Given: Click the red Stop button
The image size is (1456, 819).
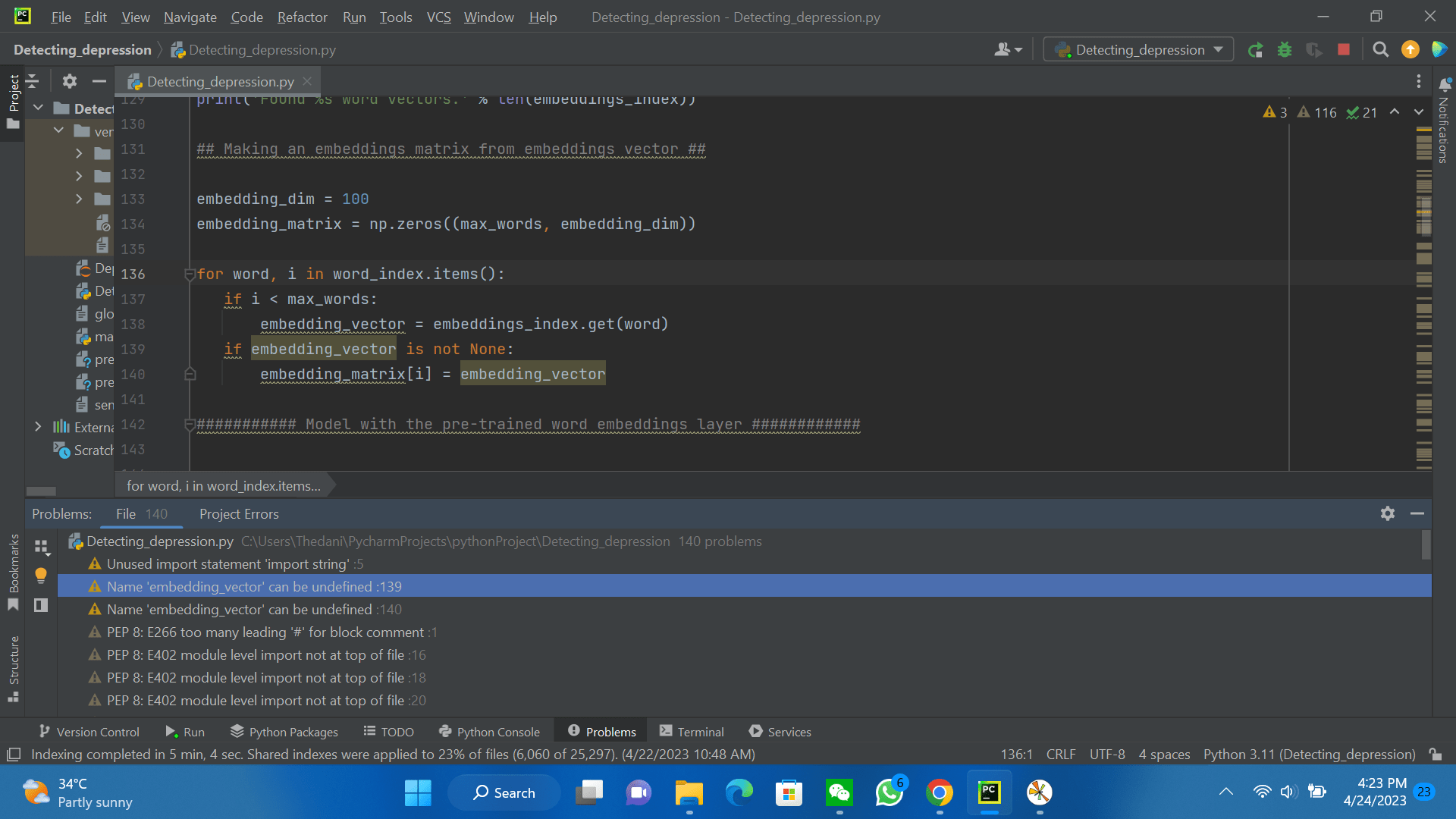Looking at the screenshot, I should [x=1344, y=50].
